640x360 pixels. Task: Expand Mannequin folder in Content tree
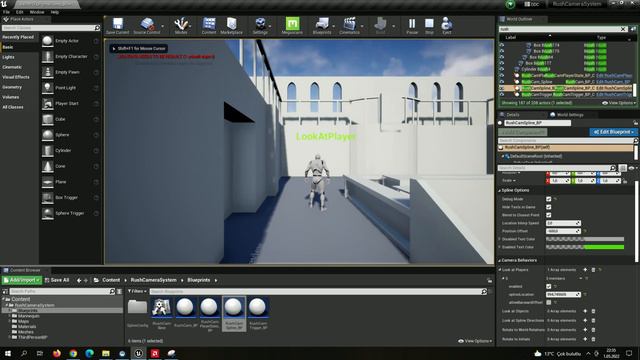[x=10, y=316]
